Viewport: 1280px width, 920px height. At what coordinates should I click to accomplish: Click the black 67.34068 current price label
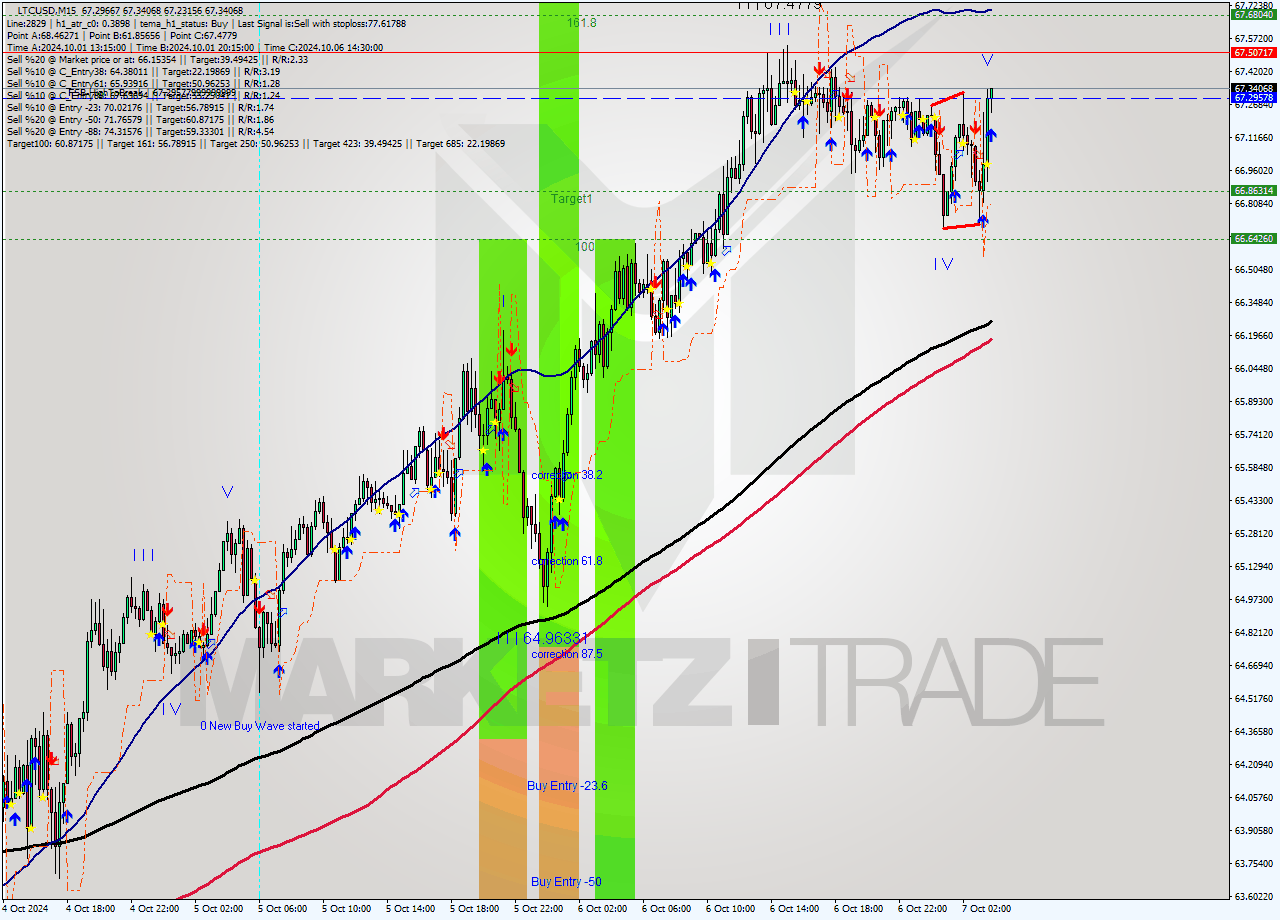tap(1253, 88)
